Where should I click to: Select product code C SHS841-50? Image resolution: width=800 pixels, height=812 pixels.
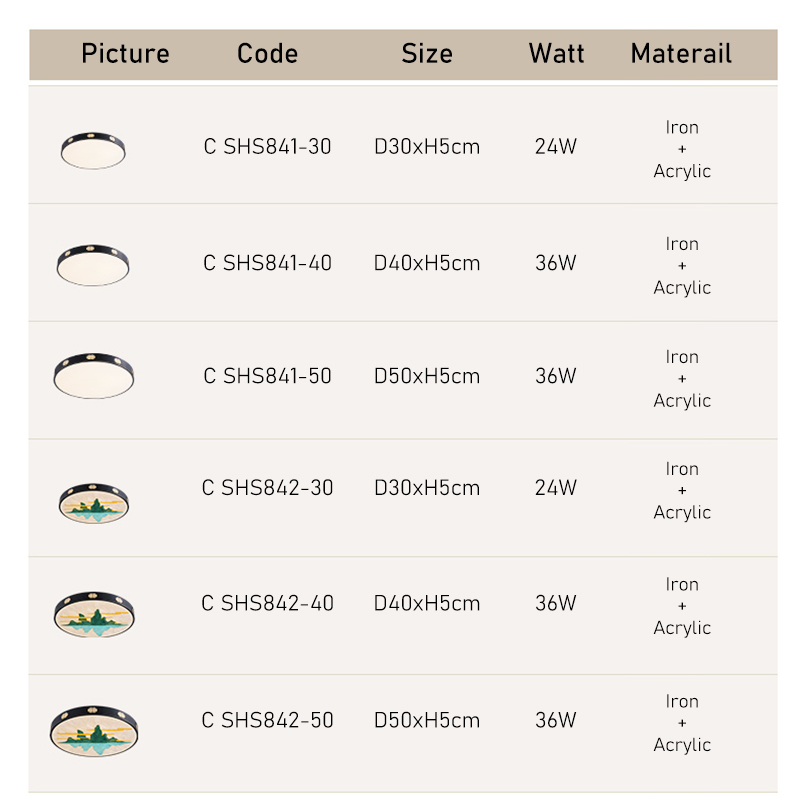click(x=267, y=376)
